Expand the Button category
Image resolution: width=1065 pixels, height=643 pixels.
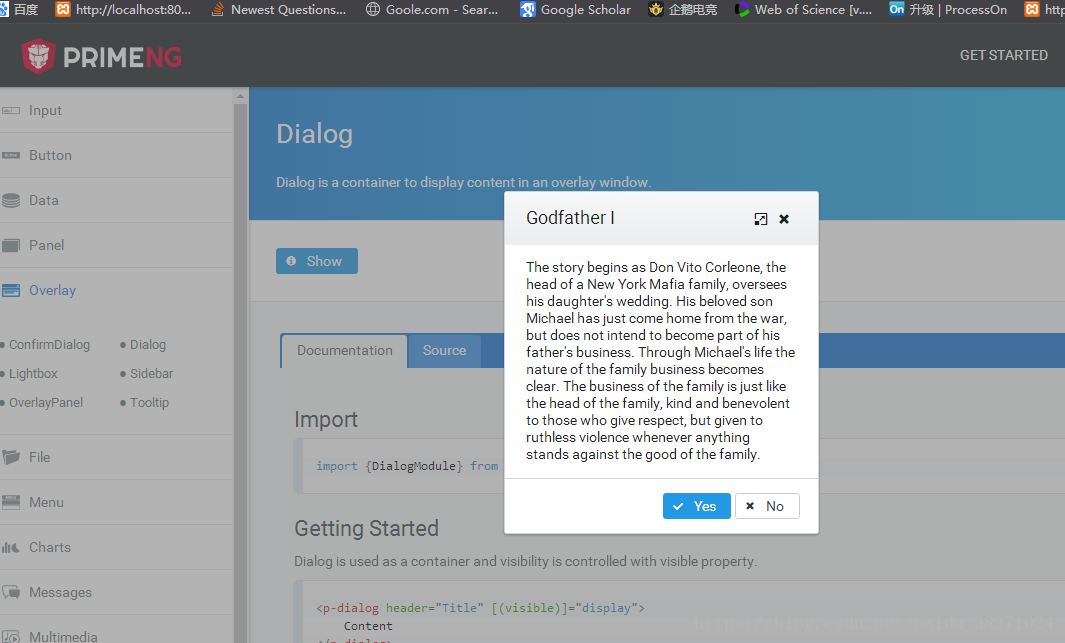(116, 155)
